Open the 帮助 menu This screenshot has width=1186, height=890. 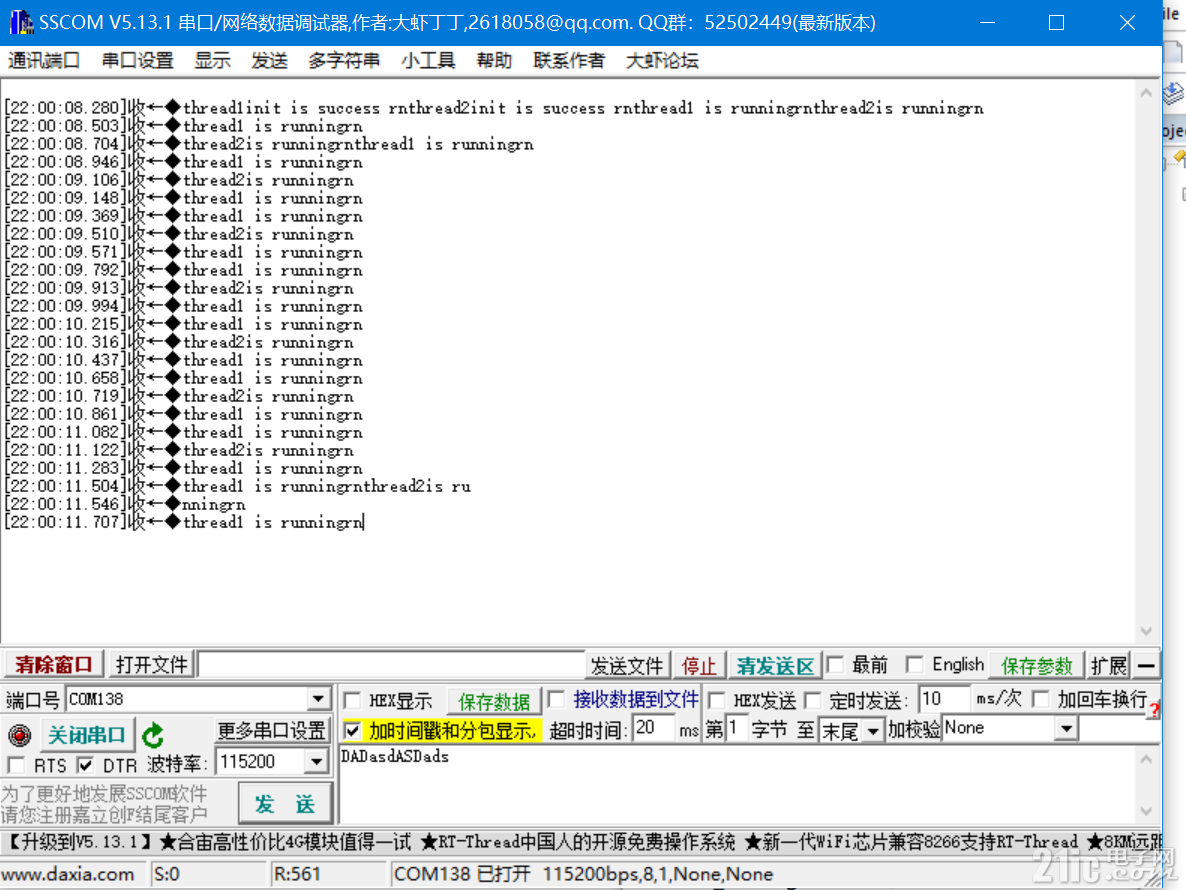coord(494,60)
